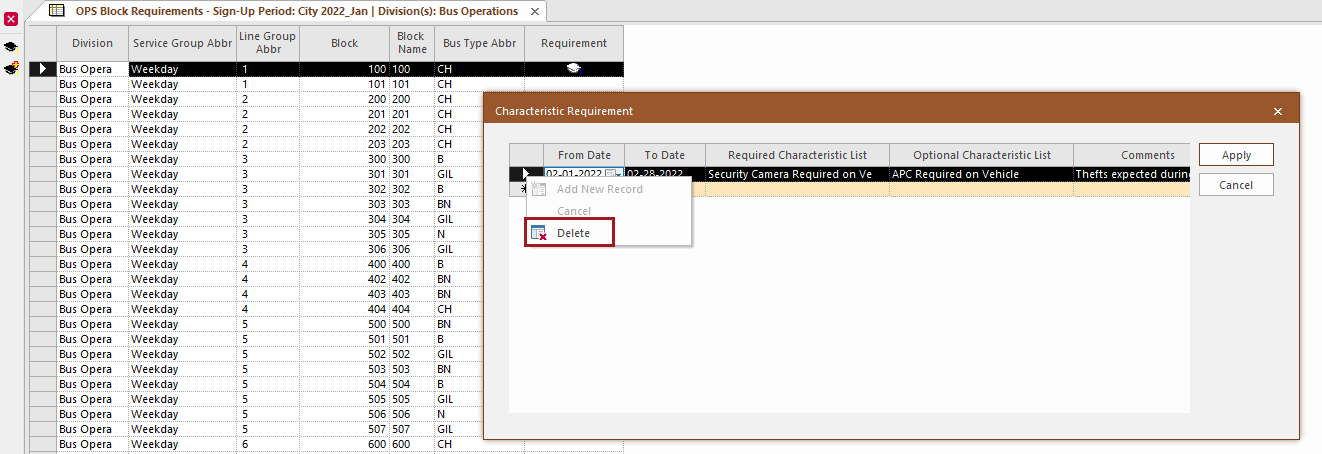
Task: Choose Add New Record in context menu
Action: point(599,189)
